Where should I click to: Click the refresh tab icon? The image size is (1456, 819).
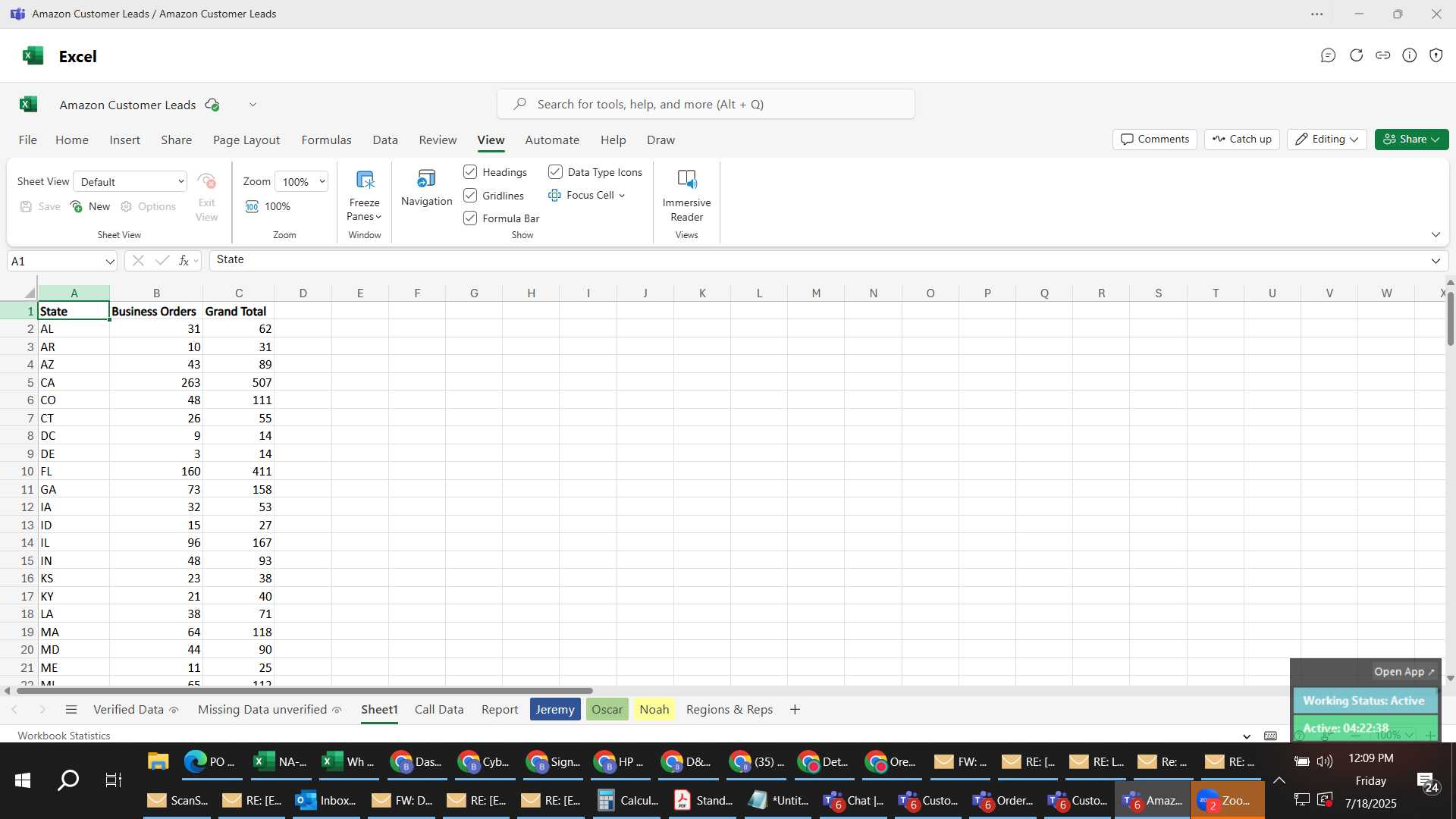click(x=1356, y=55)
